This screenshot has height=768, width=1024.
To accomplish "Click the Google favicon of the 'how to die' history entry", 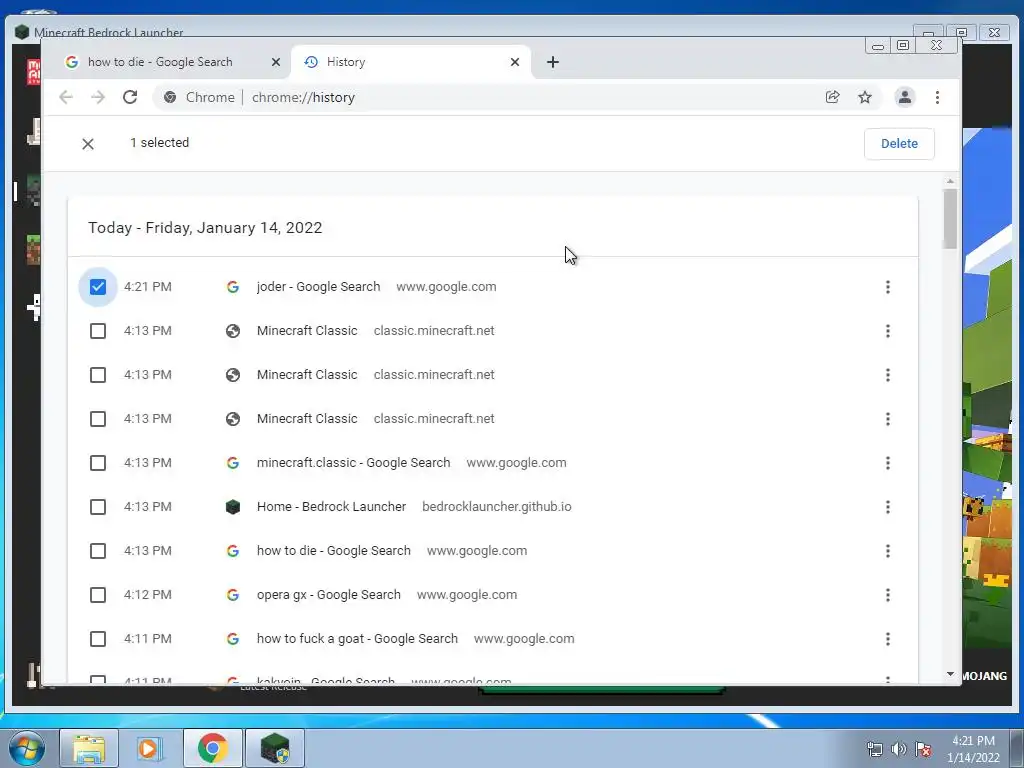I will click(232, 551).
